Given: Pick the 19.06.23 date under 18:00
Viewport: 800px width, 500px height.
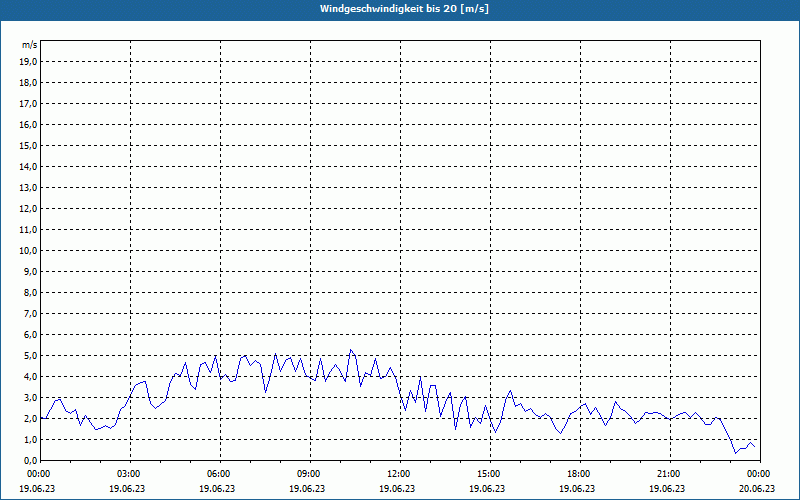Looking at the screenshot, I should point(577,488).
